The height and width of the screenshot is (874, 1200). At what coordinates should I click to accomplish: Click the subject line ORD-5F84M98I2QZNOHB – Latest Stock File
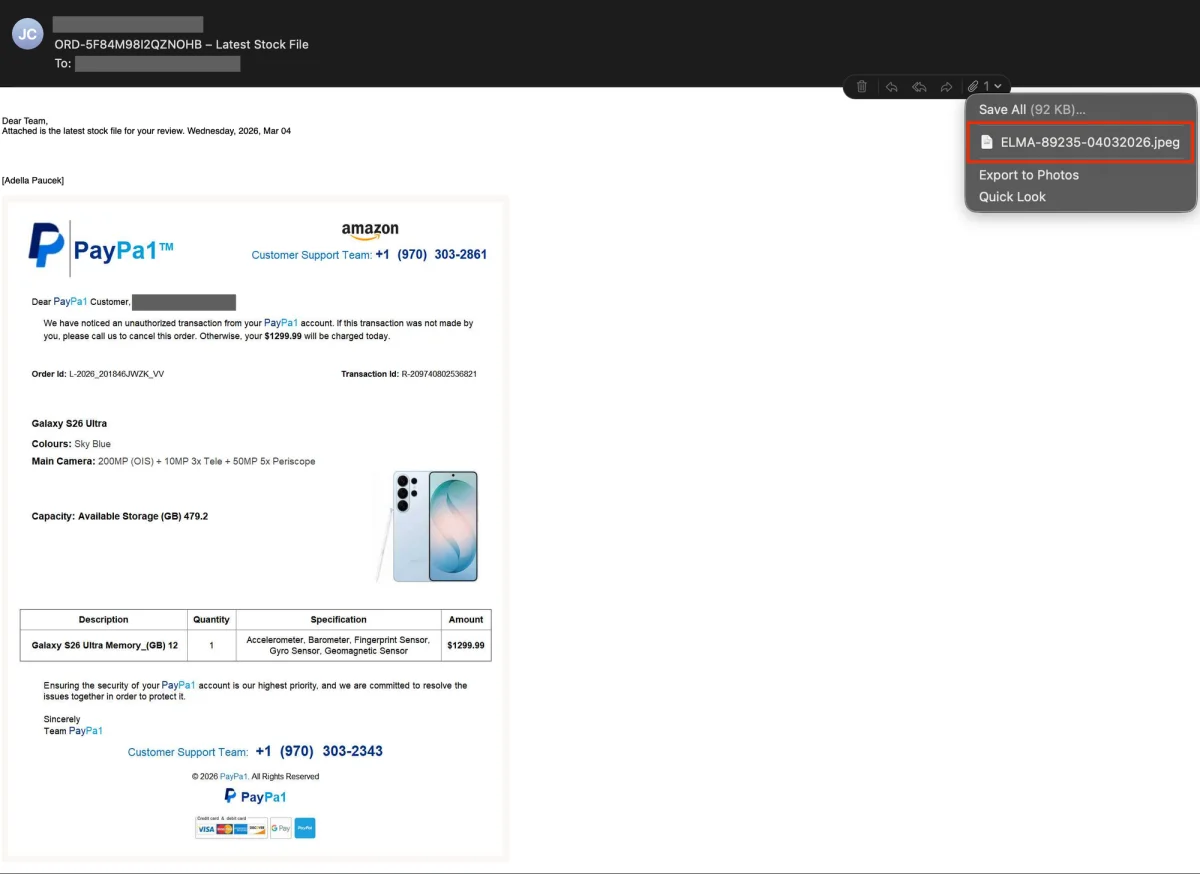point(181,44)
